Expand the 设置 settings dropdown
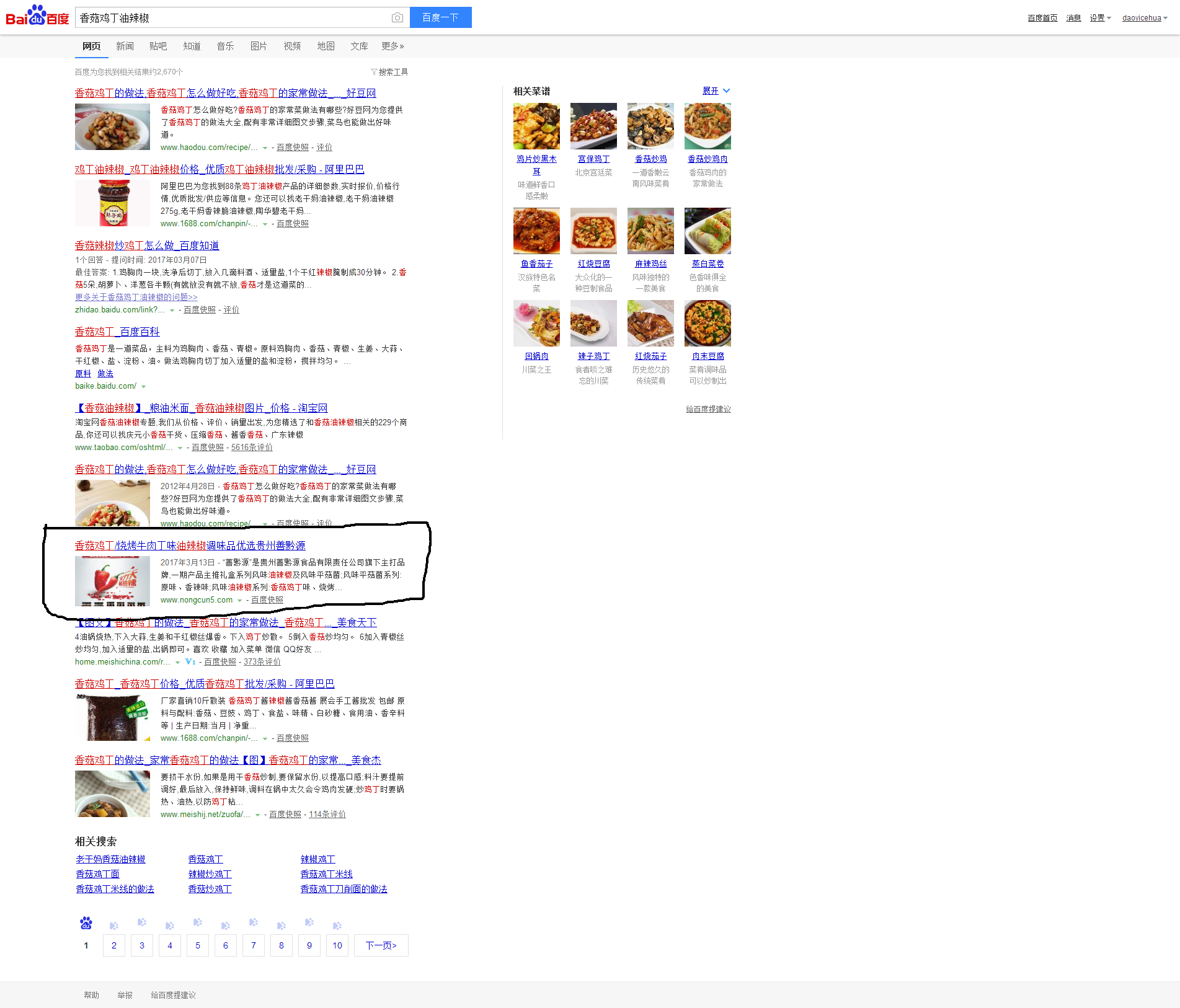Image resolution: width=1180 pixels, height=1008 pixels. pos(1100,18)
